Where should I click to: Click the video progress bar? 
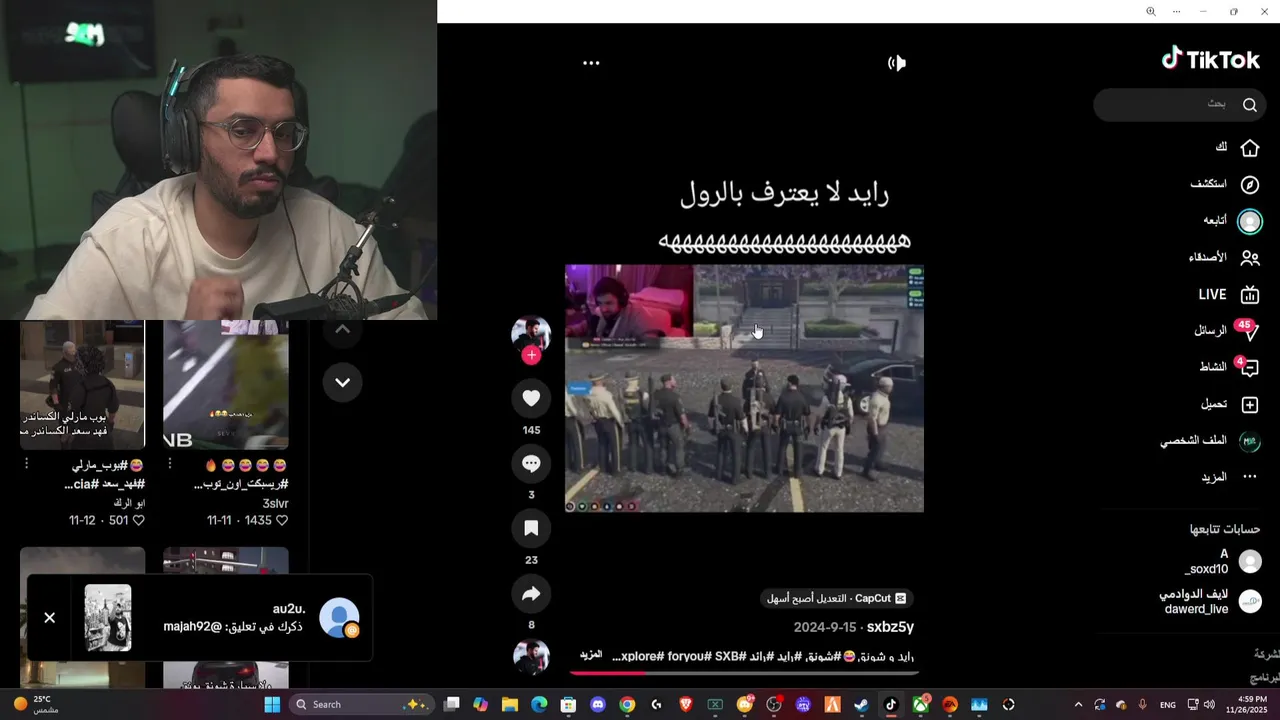pos(744,673)
